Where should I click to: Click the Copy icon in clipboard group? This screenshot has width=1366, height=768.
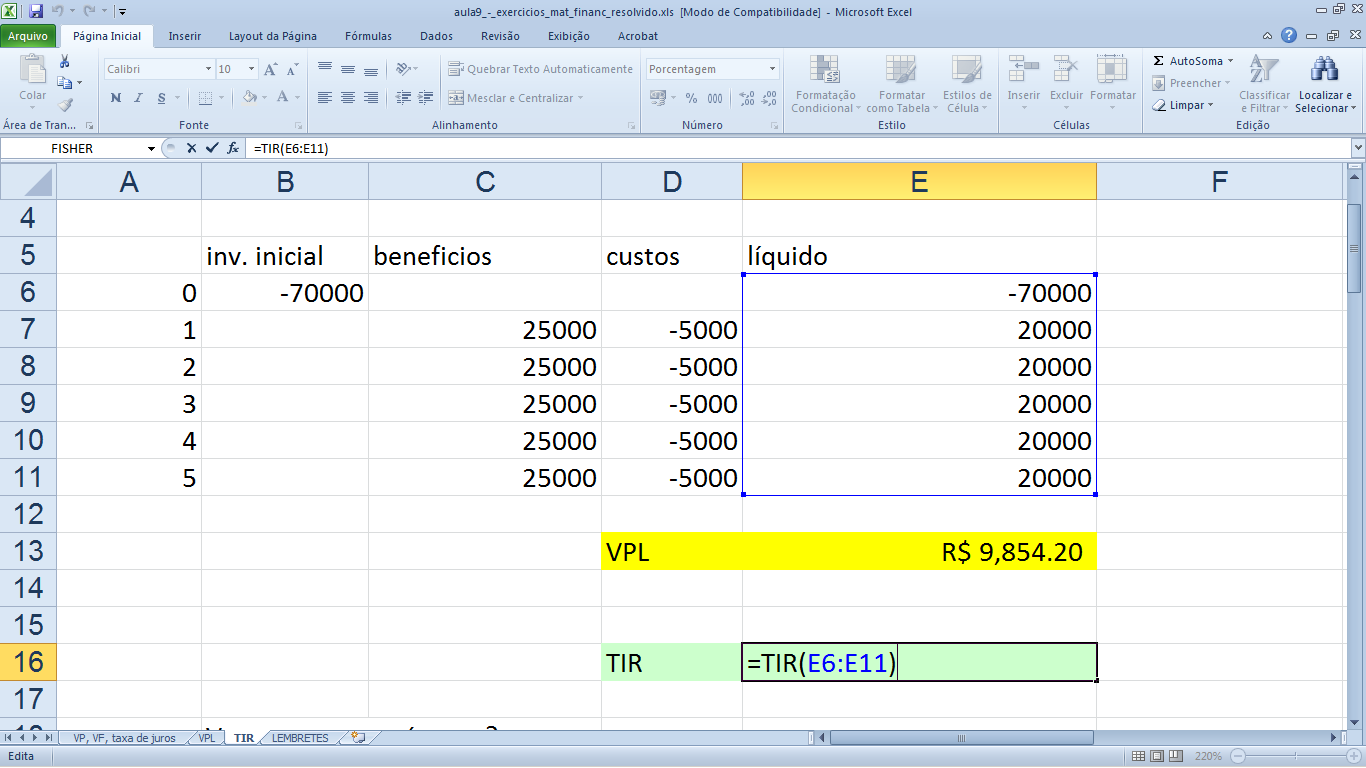65,83
